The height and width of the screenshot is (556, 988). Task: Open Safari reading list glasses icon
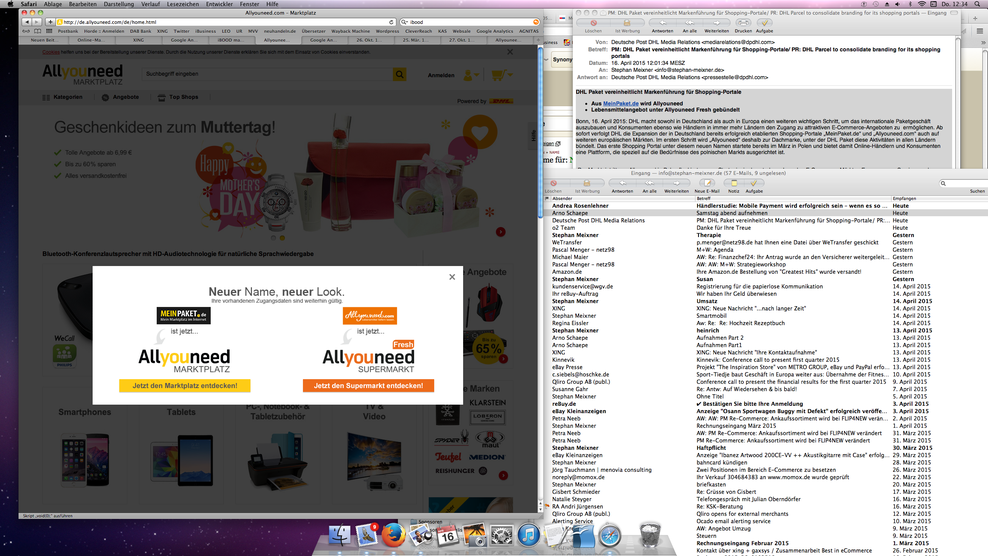[x=26, y=31]
